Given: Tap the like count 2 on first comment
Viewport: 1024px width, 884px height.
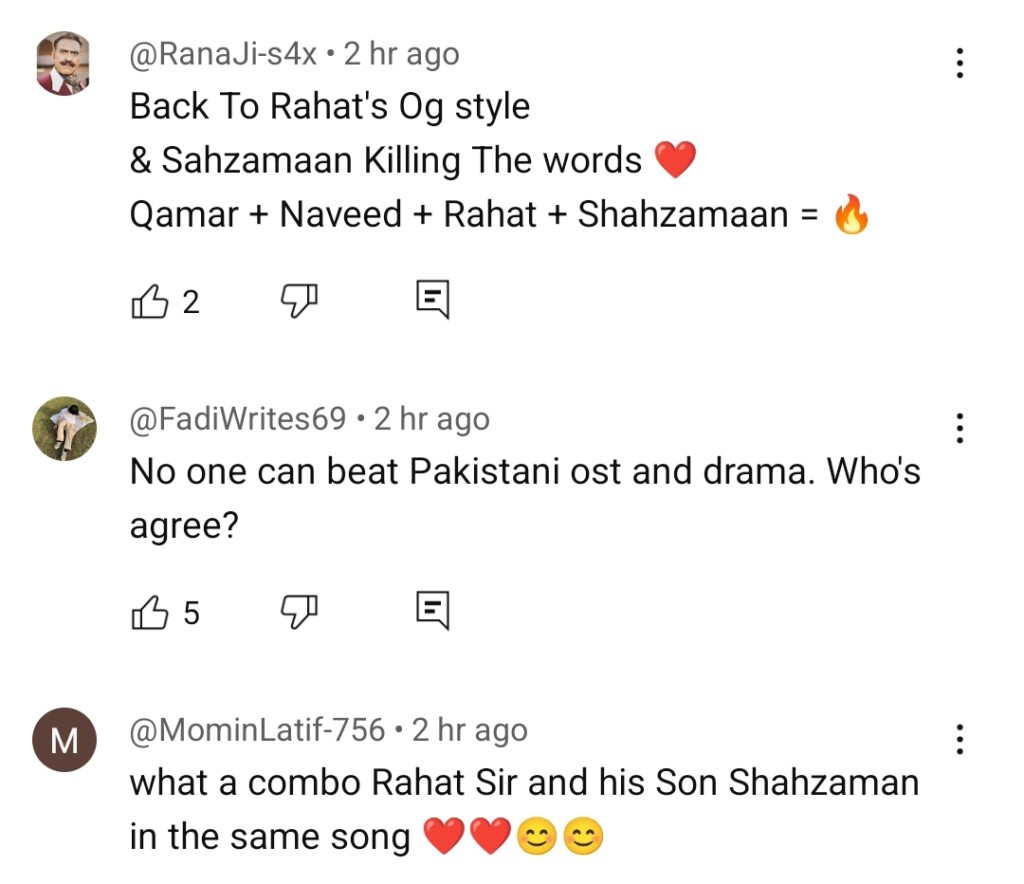Looking at the screenshot, I should pos(191,301).
